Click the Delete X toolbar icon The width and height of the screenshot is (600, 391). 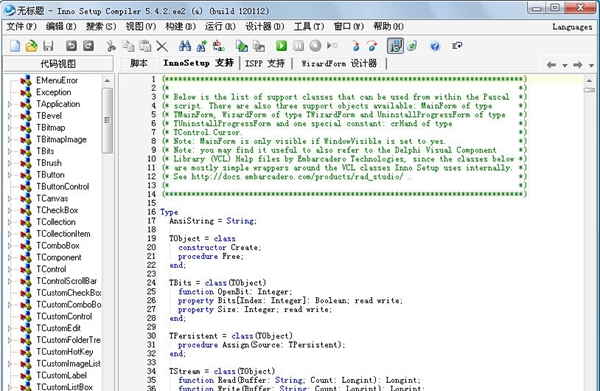tap(162, 46)
